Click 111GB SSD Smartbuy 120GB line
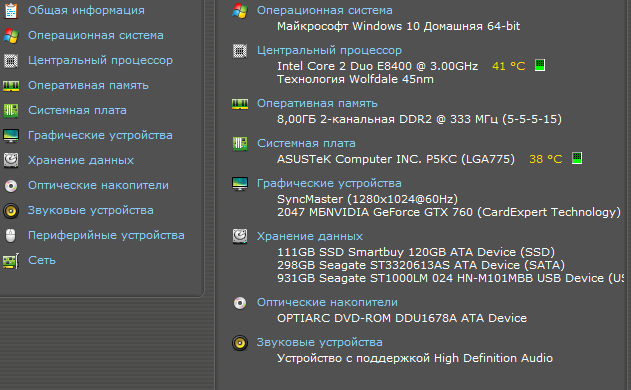Screen dimensions: 631x390 click(416, 252)
